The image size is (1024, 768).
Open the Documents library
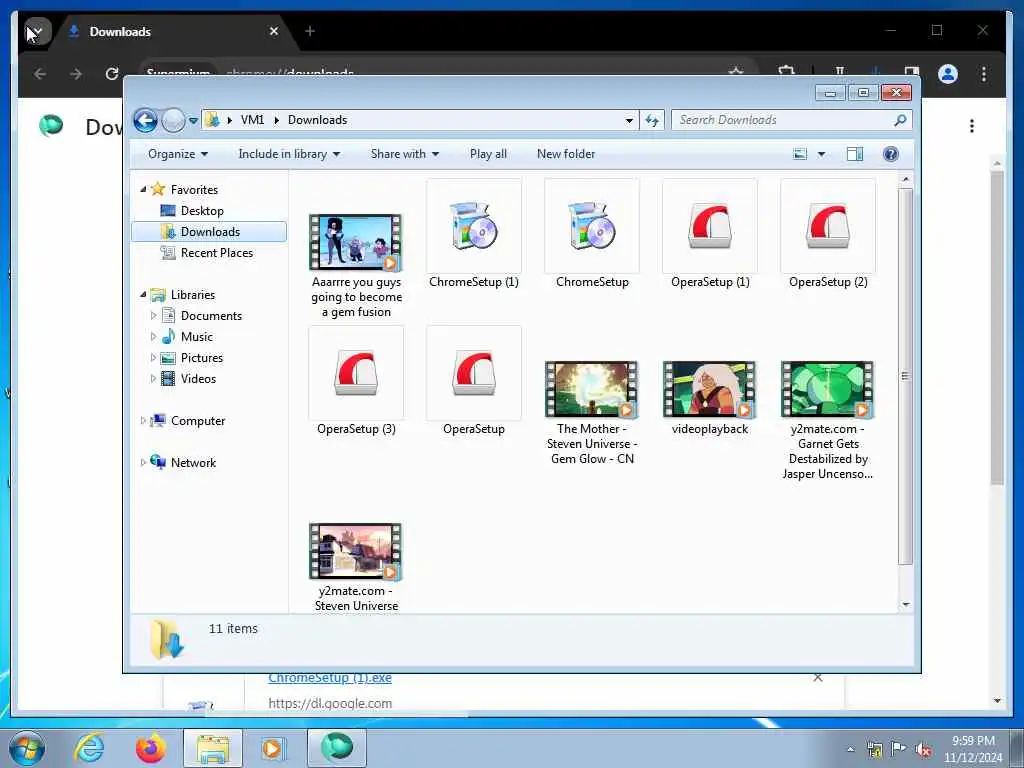(x=211, y=316)
